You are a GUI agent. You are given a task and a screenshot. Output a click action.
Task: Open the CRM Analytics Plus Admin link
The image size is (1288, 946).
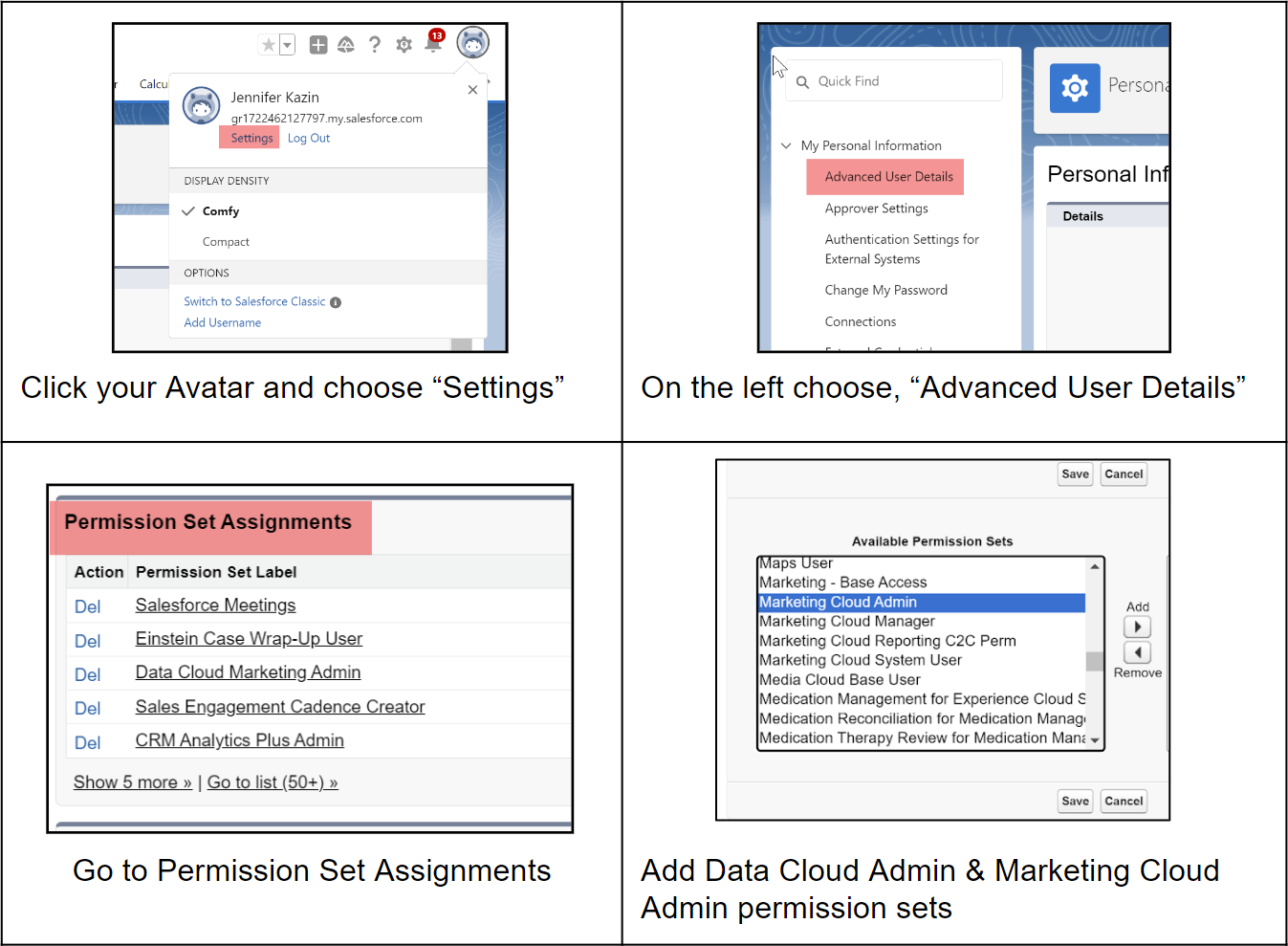[239, 740]
